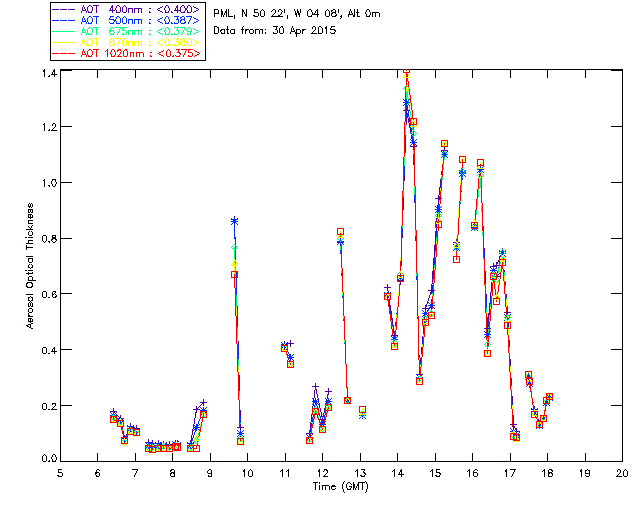Click the last red square marker after hour 18
The height and width of the screenshot is (512, 640).
(549, 396)
